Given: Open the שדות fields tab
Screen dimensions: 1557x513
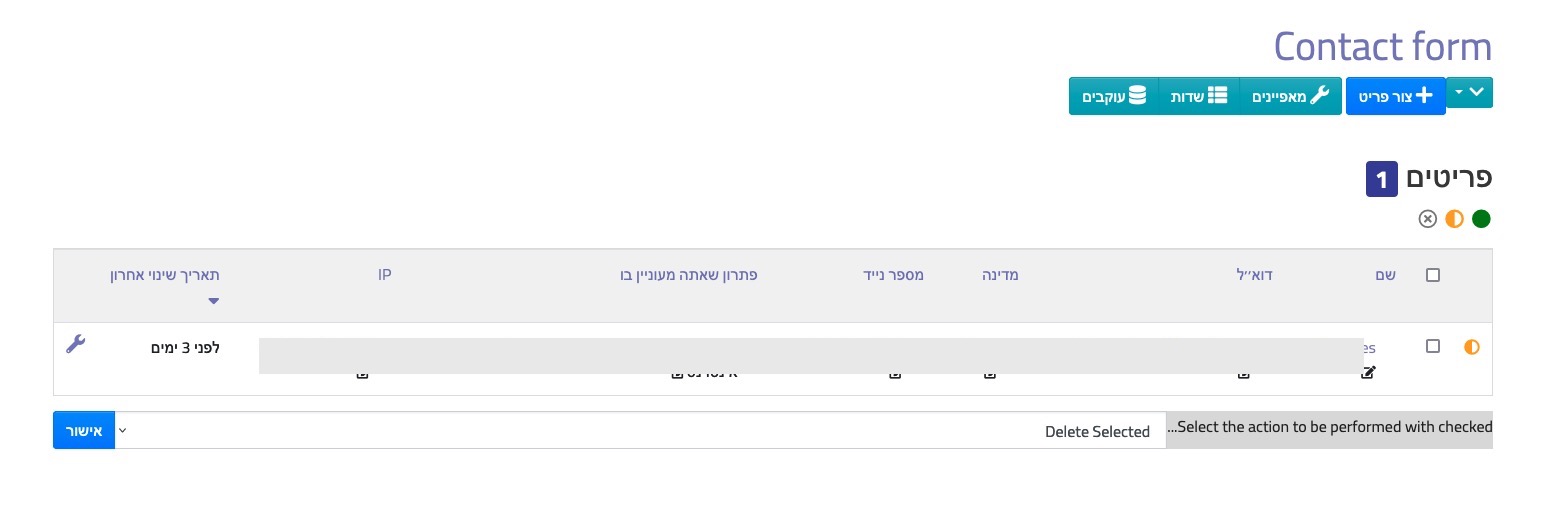Looking at the screenshot, I should [1199, 96].
